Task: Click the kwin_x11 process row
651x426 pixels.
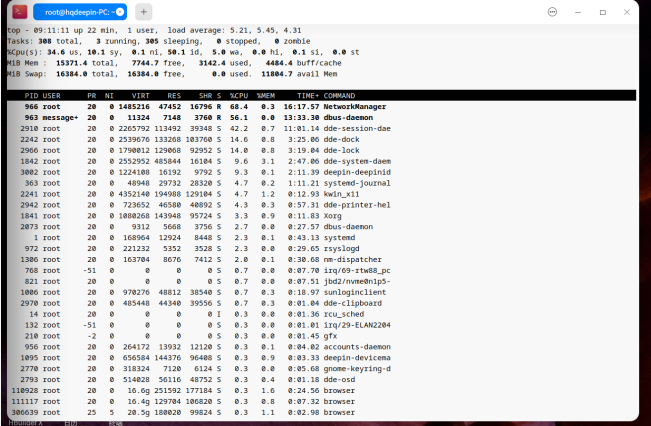Action: tap(321, 194)
